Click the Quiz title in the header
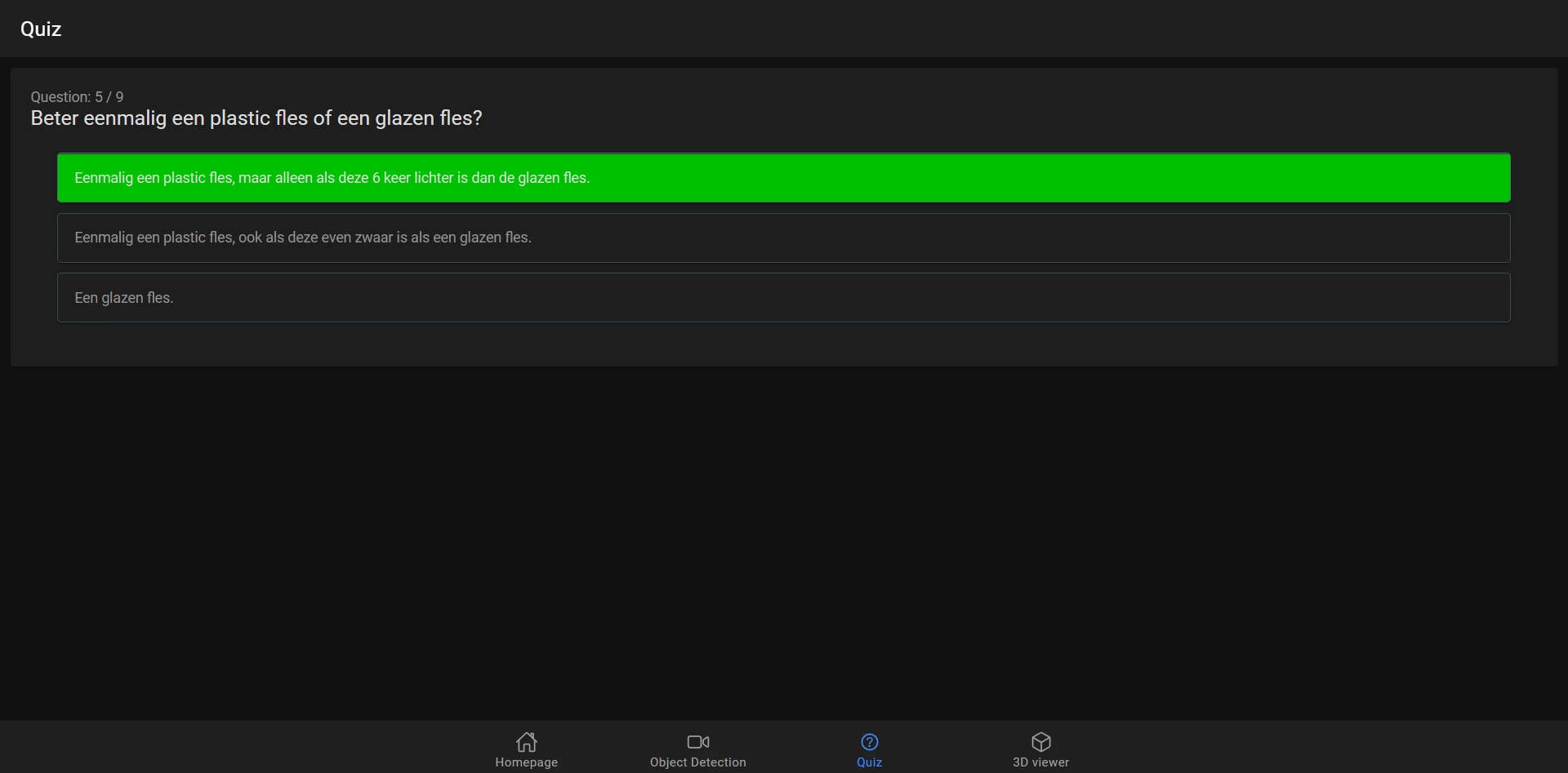The width and height of the screenshot is (1568, 773). (41, 29)
